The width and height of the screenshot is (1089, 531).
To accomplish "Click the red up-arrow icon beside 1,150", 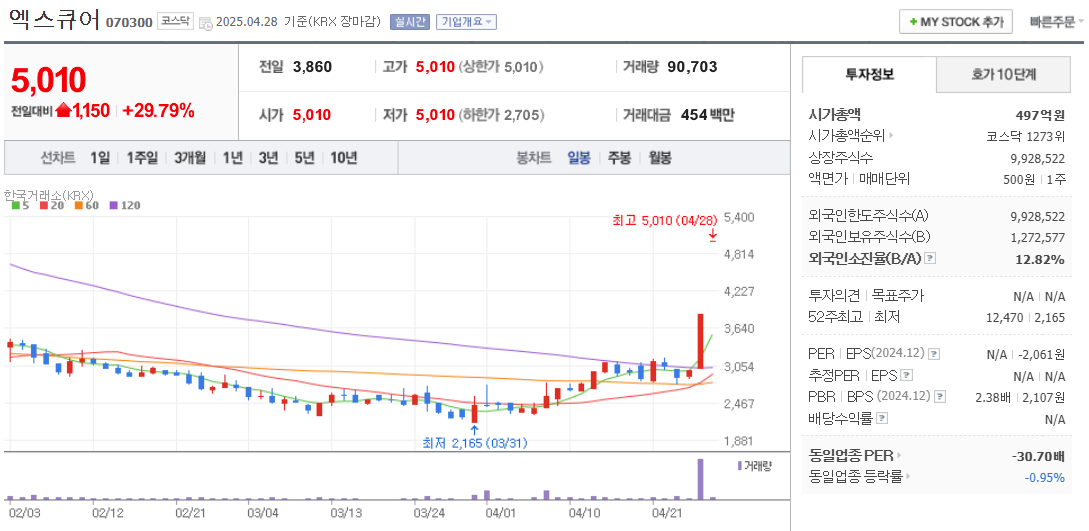I will (63, 110).
